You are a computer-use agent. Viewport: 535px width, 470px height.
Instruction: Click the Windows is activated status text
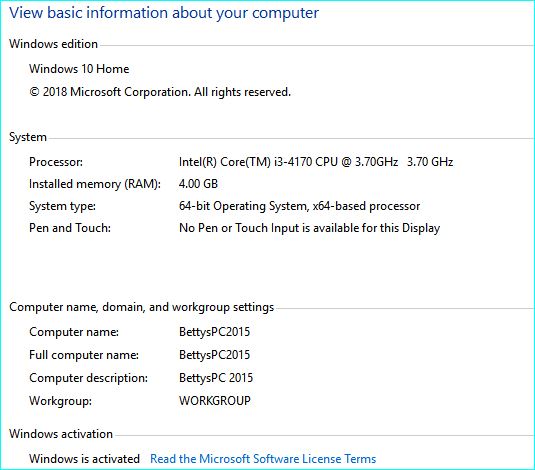tap(85, 458)
